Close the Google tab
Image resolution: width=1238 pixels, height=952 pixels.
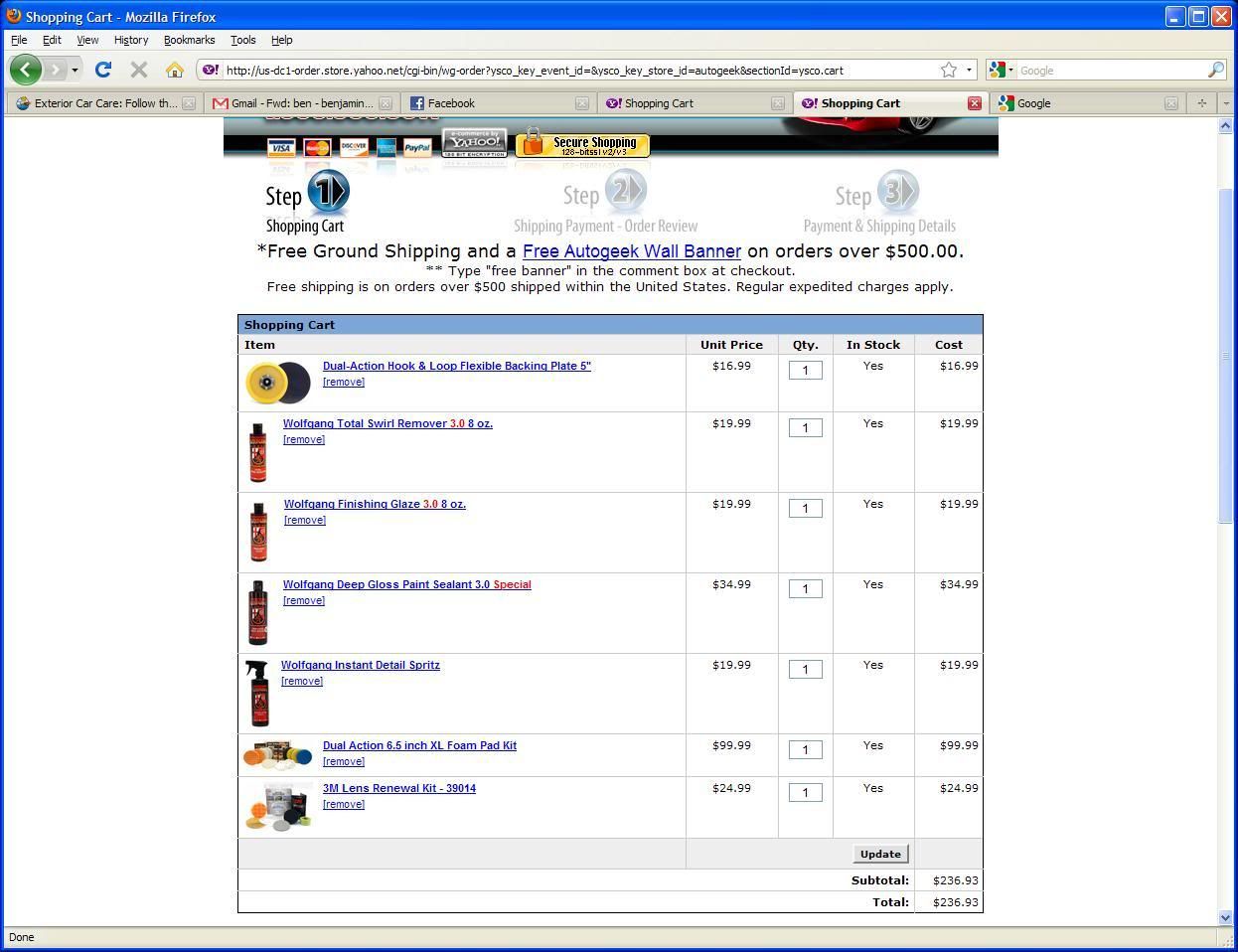coord(1171,103)
